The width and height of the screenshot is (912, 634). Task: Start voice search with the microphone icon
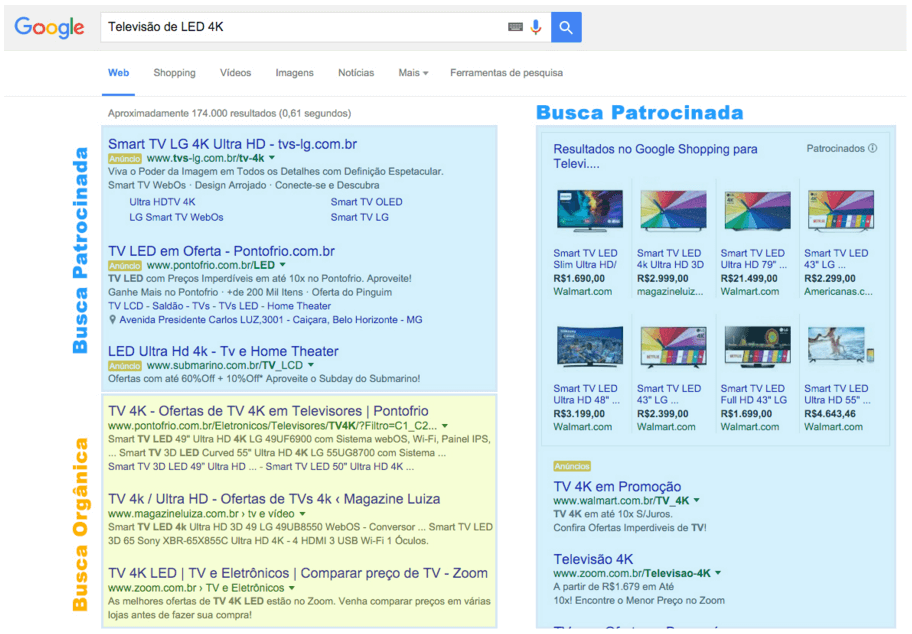[x=536, y=27]
